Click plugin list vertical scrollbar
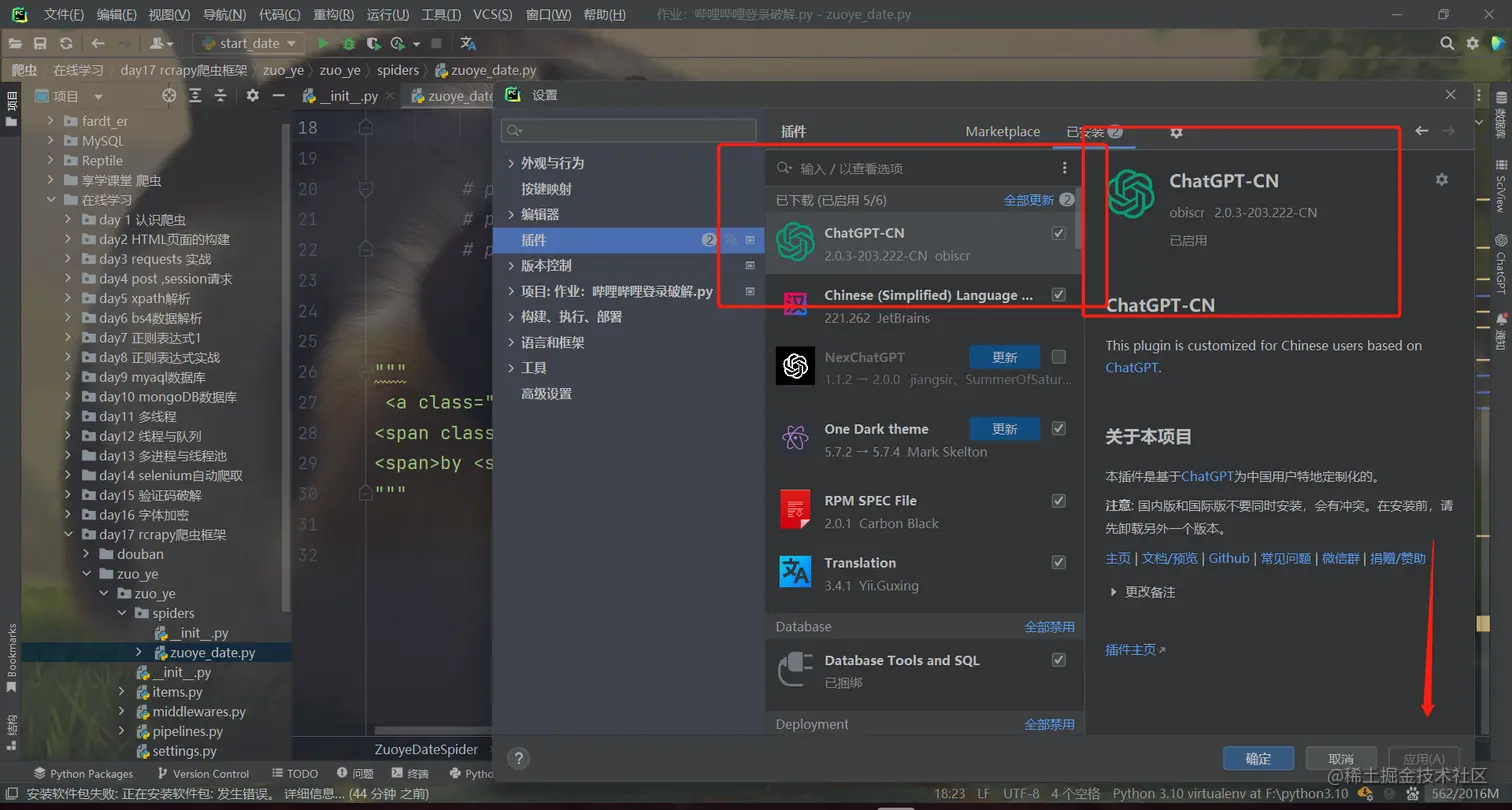Image resolution: width=1512 pixels, height=810 pixels. coord(1078,218)
